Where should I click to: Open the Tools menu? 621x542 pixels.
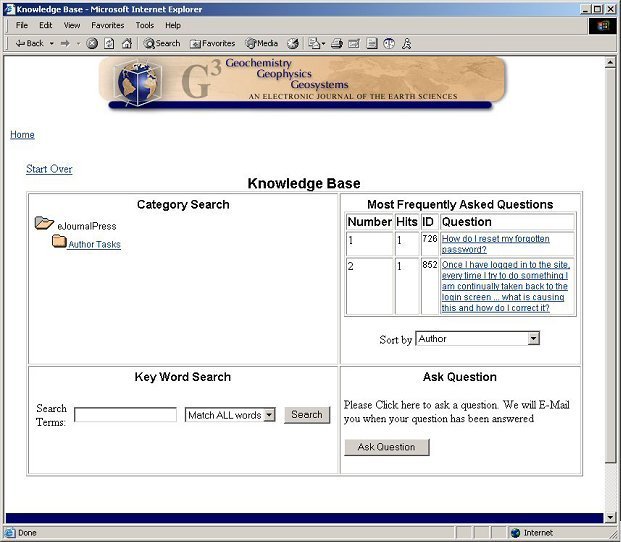point(145,25)
